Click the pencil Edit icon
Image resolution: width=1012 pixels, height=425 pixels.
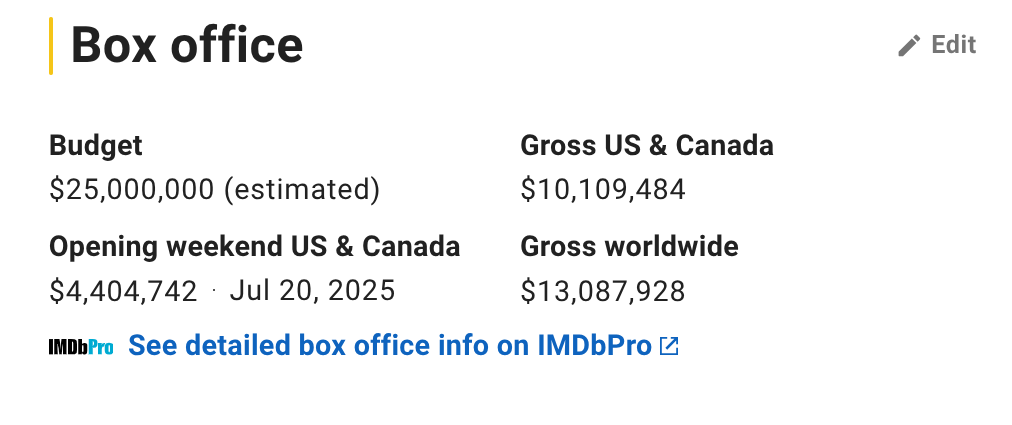click(908, 46)
